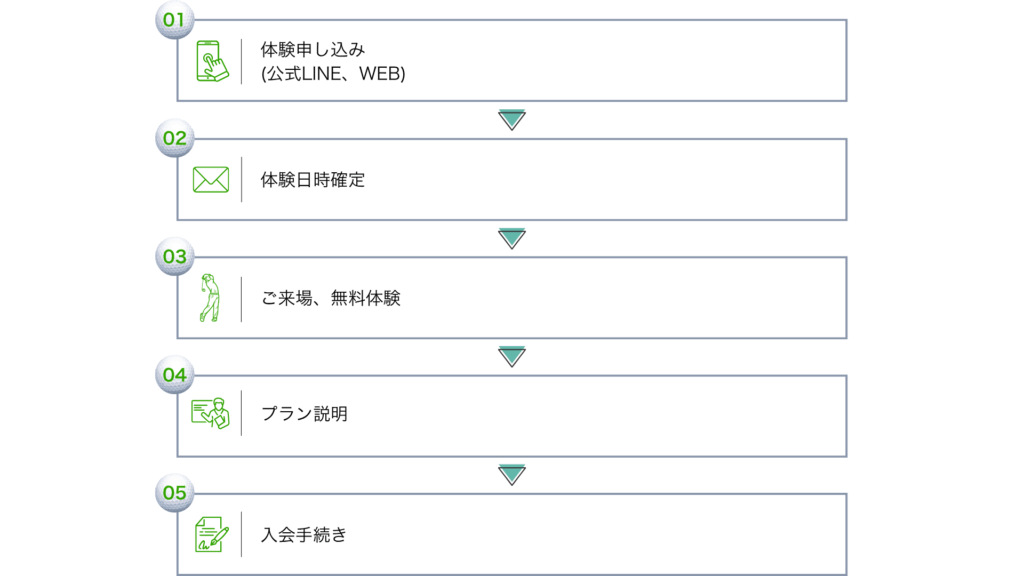Viewport: 1024px width, 576px height.
Task: Click the 体験申し込み text
Action: pos(309,49)
